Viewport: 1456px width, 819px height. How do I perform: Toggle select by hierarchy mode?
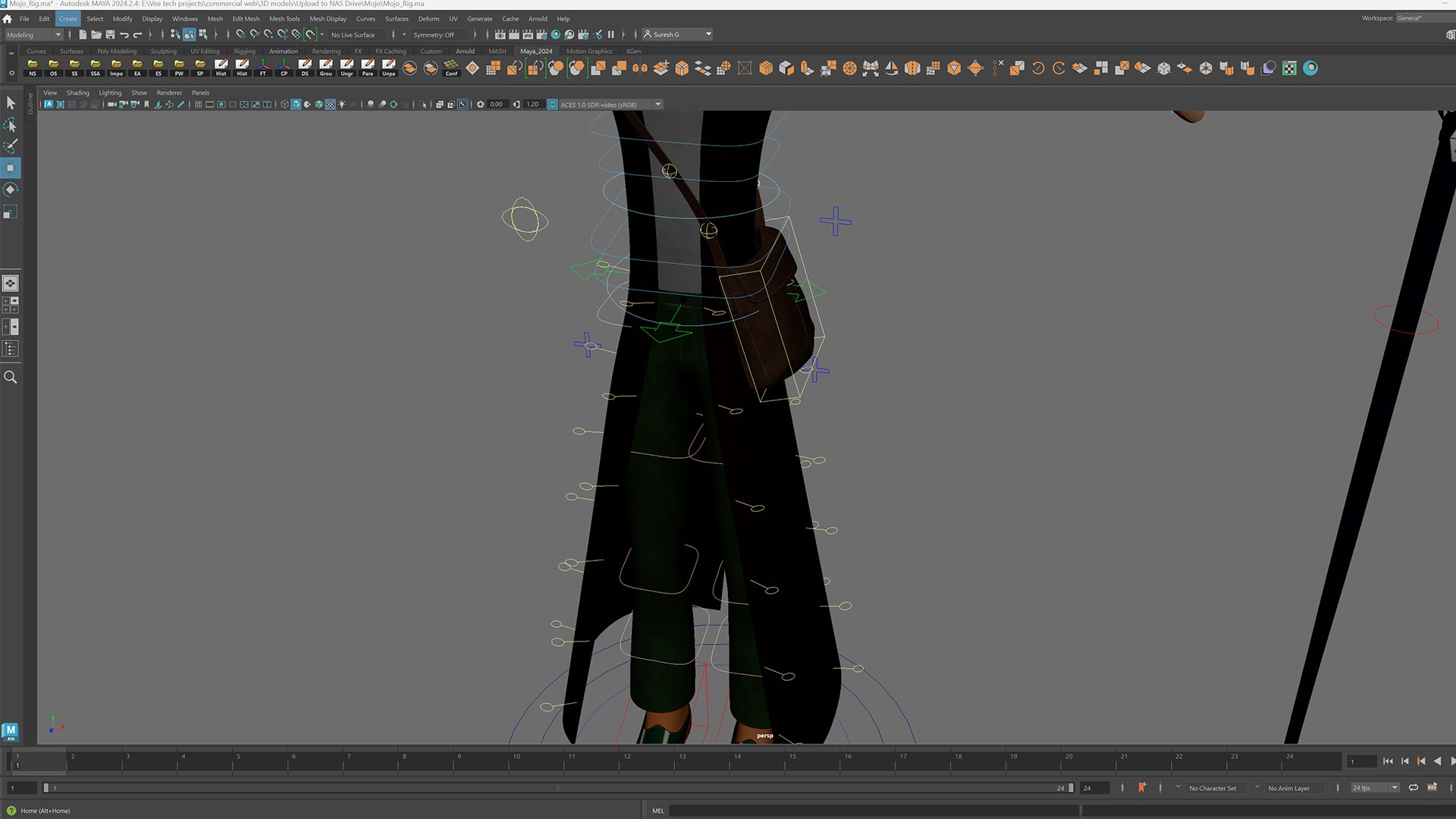coord(175,35)
